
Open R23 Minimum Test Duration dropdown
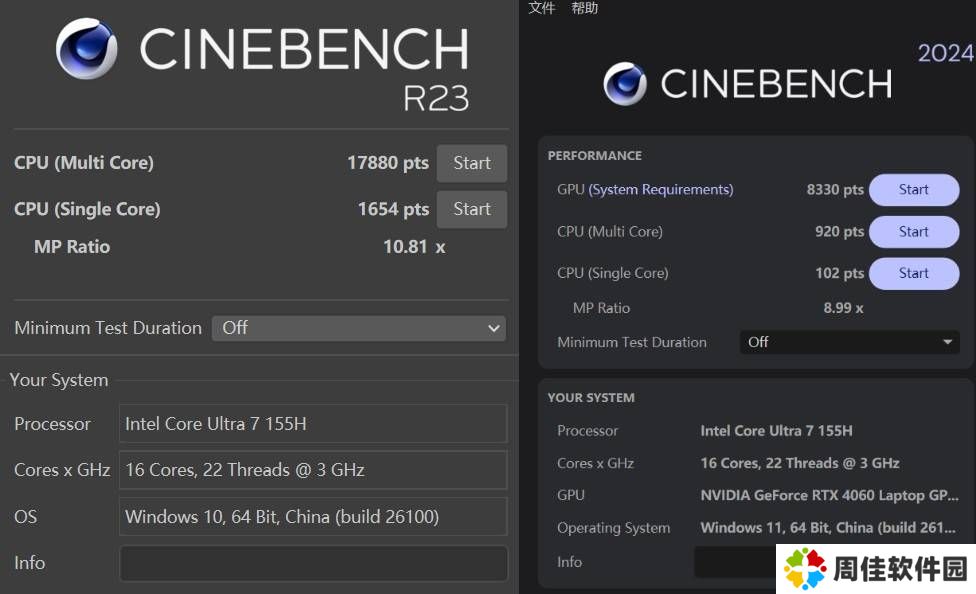(358, 328)
